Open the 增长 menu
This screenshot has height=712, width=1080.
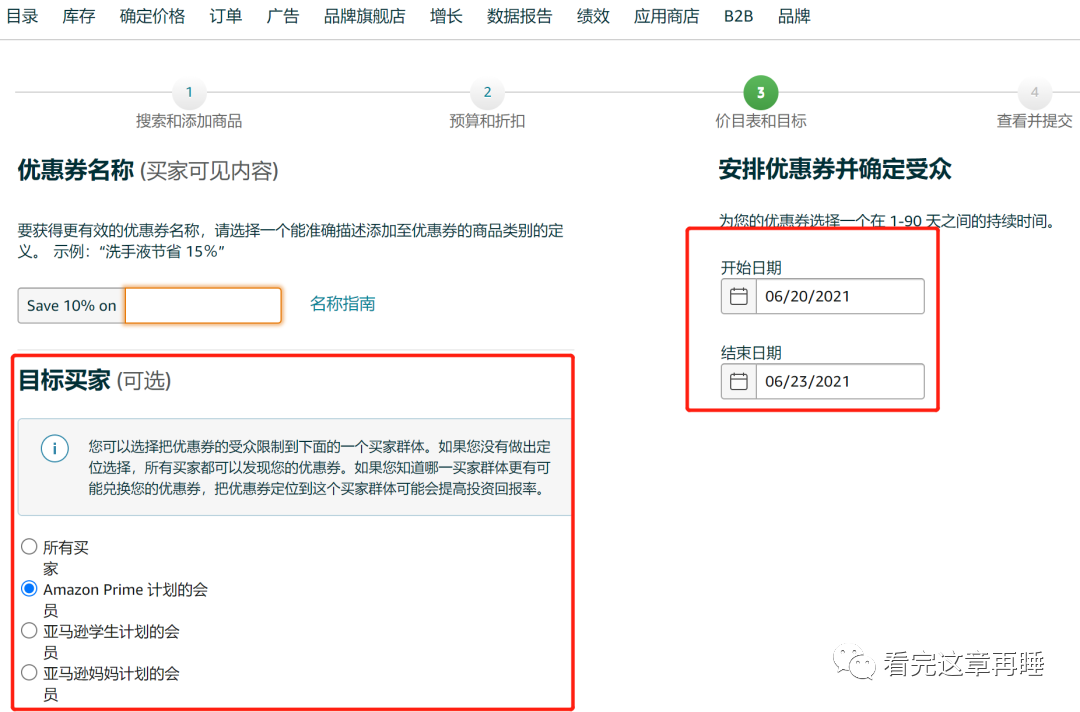point(446,16)
